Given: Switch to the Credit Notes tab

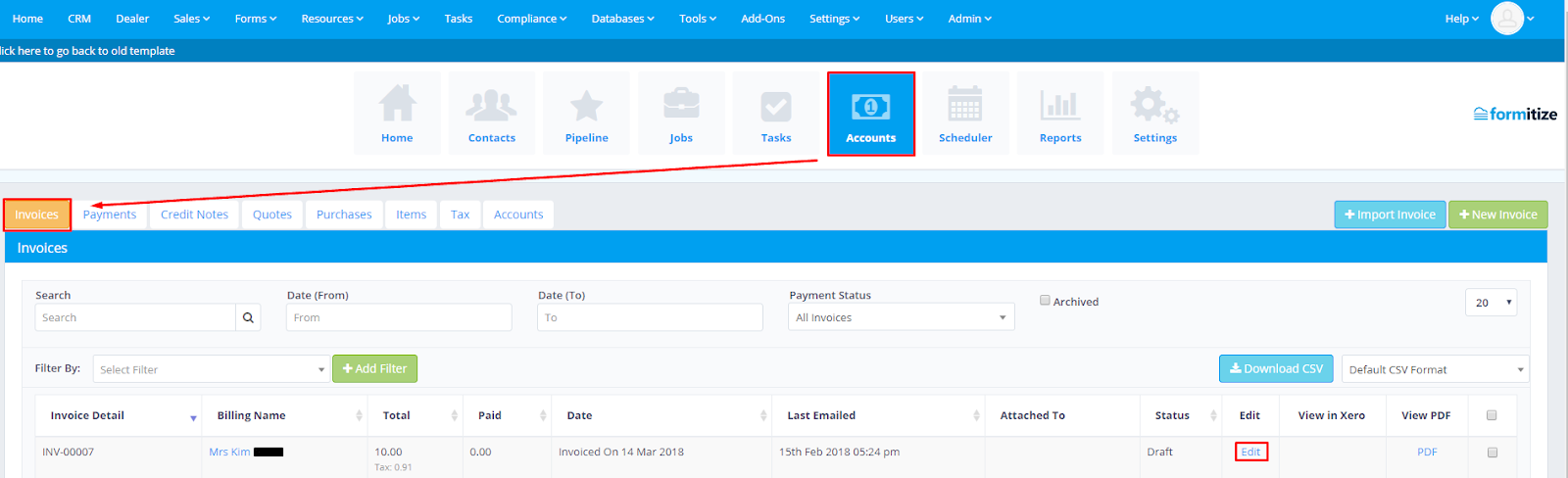Looking at the screenshot, I should pyautogui.click(x=194, y=215).
